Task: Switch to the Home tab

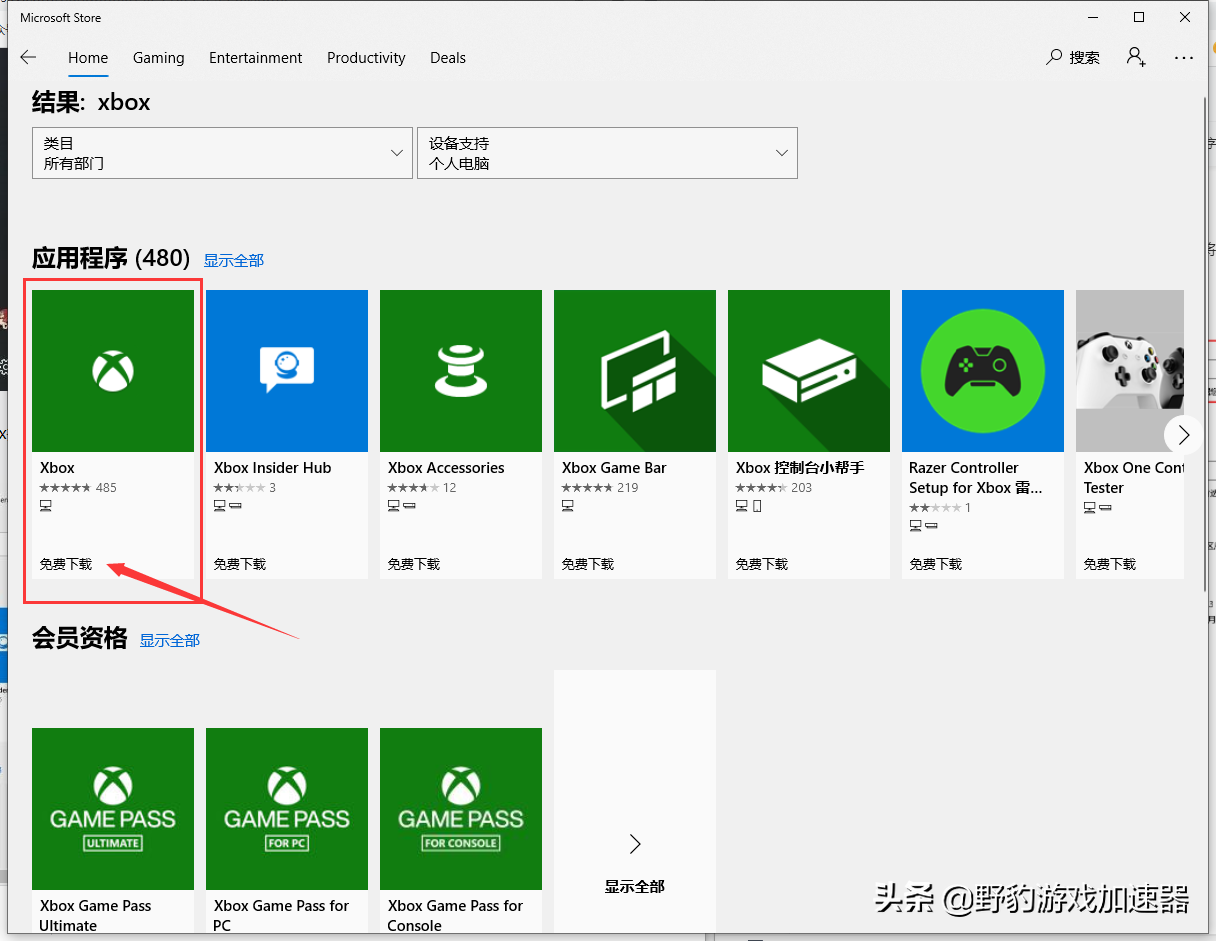Action: point(88,58)
